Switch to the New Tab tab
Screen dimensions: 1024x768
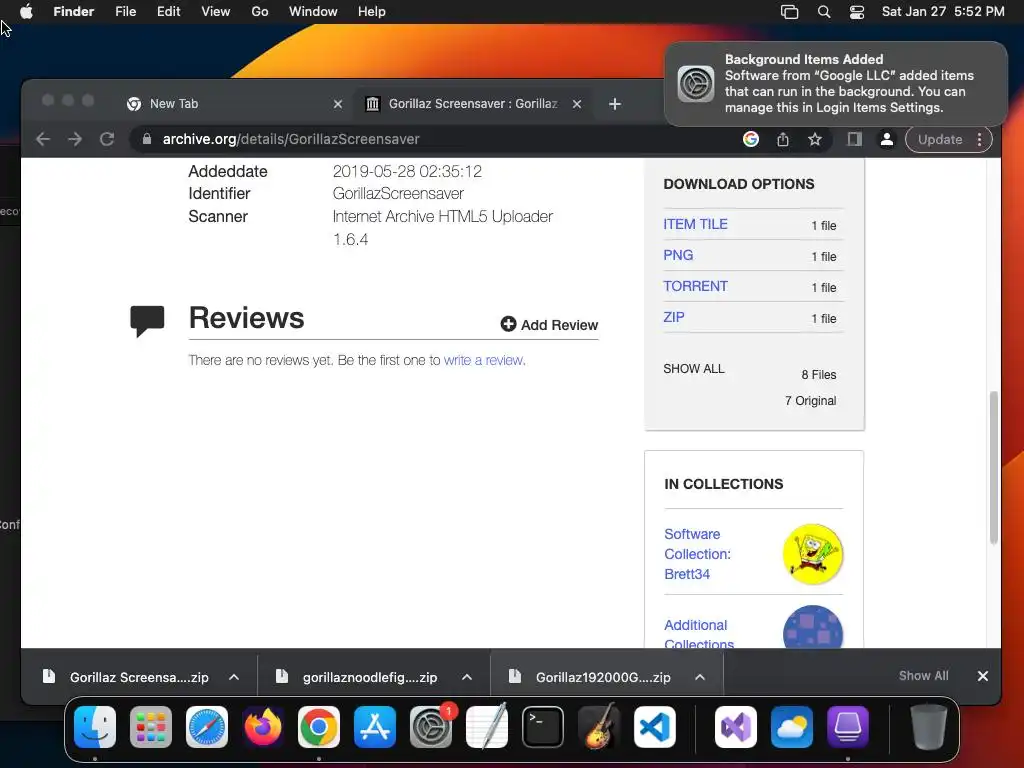235,104
